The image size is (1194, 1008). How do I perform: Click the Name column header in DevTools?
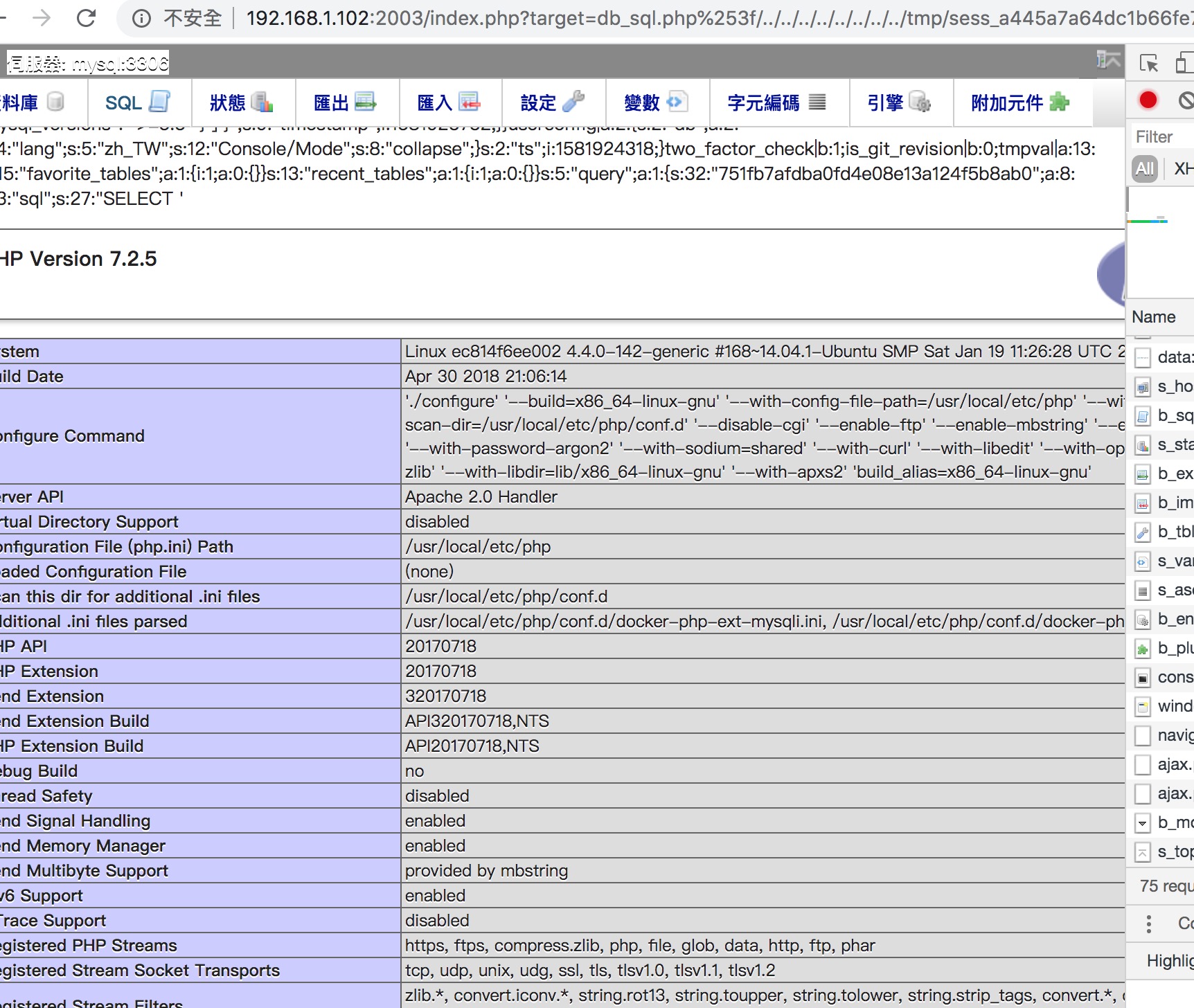pyautogui.click(x=1154, y=317)
